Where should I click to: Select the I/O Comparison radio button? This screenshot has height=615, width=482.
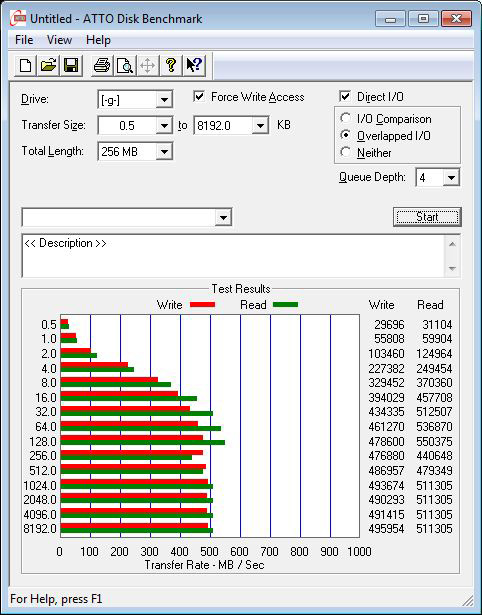[346, 118]
